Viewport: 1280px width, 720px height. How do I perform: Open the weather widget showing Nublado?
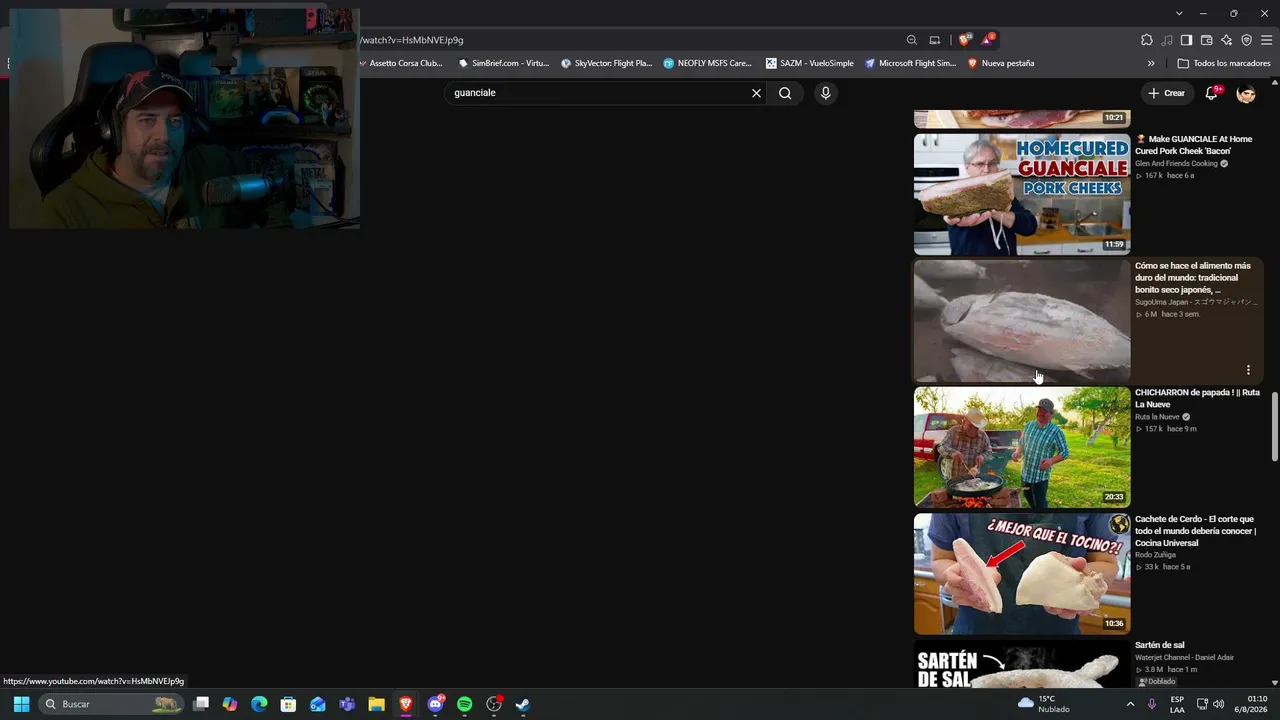click(1045, 704)
